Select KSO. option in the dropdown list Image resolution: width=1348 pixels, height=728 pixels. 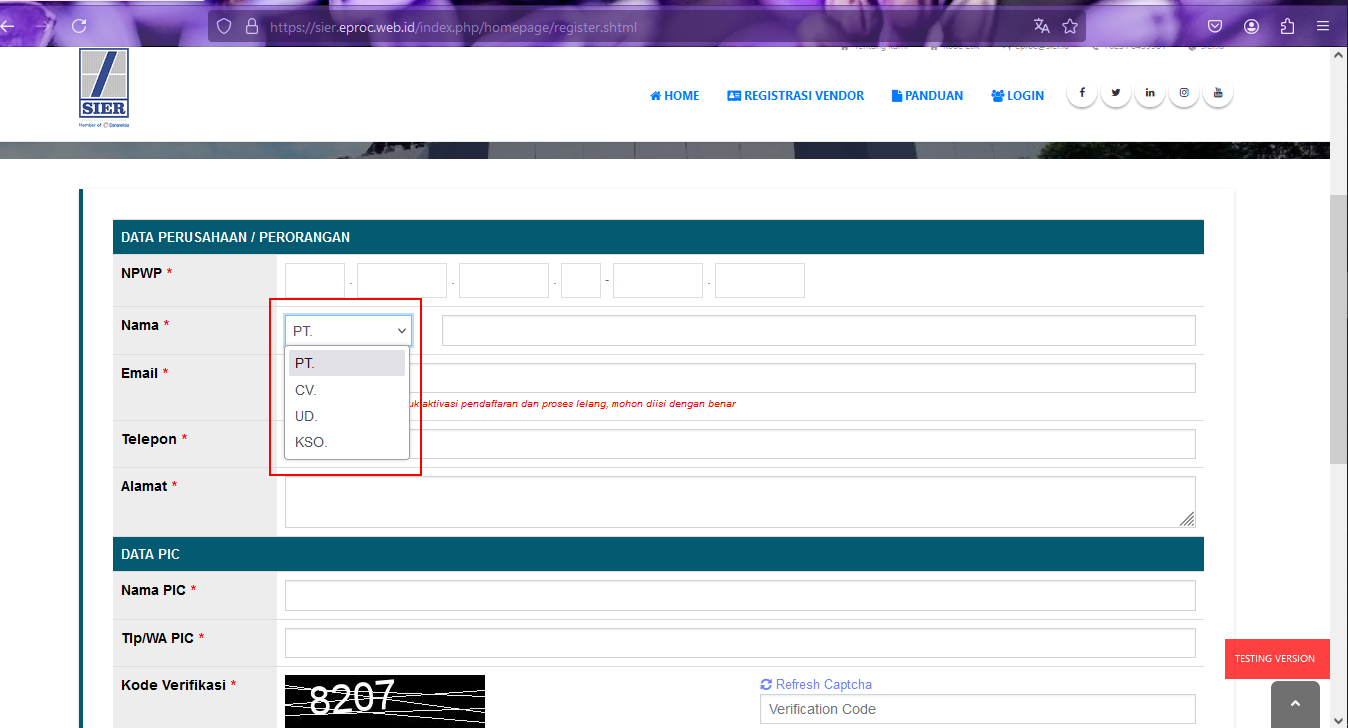coord(347,442)
